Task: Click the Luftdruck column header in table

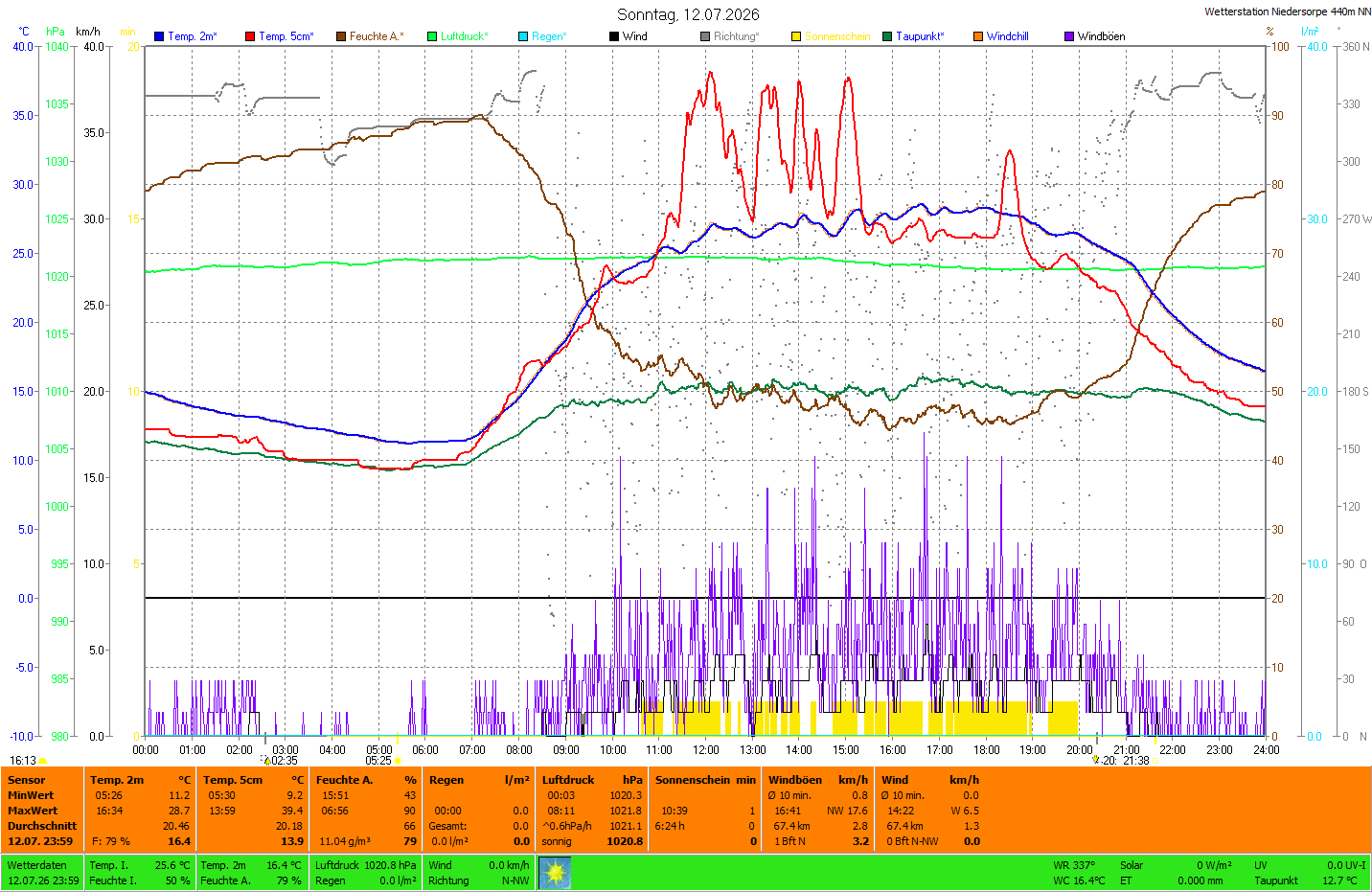Action: click(x=568, y=780)
